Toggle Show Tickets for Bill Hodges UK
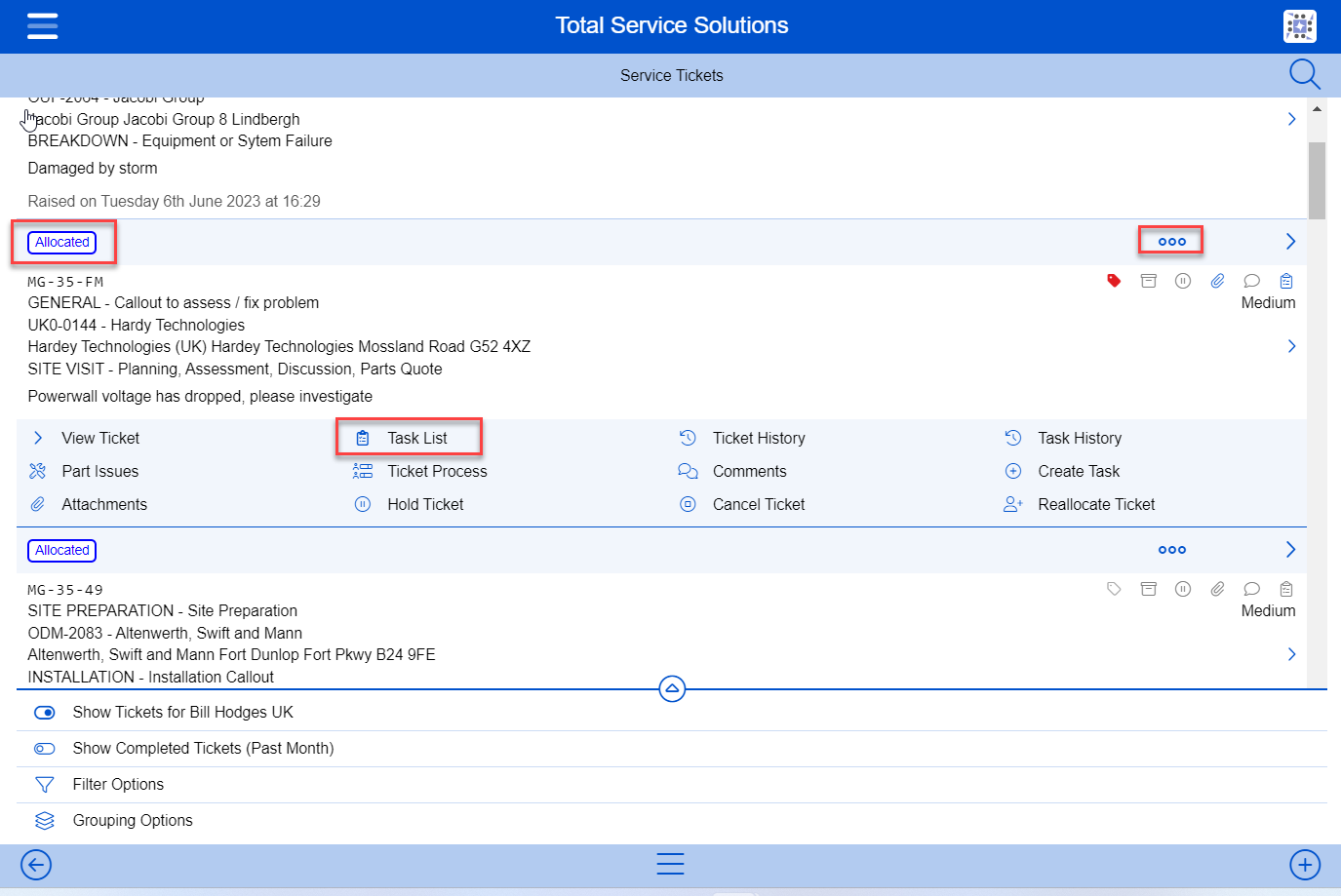The image size is (1341, 896). point(45,713)
